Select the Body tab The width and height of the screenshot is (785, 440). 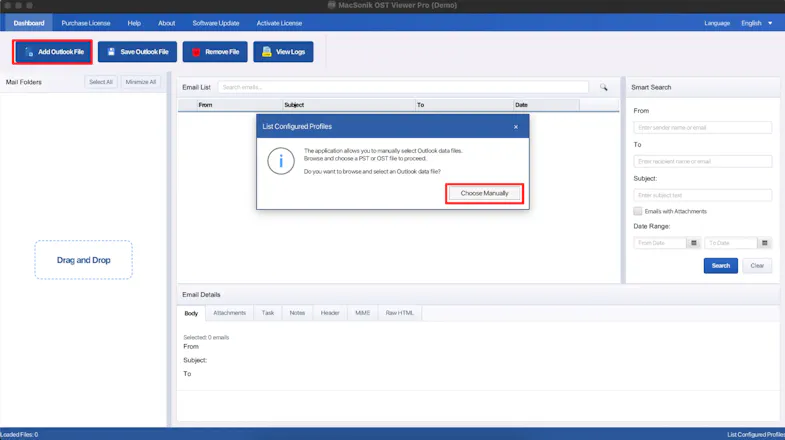pyautogui.click(x=191, y=313)
